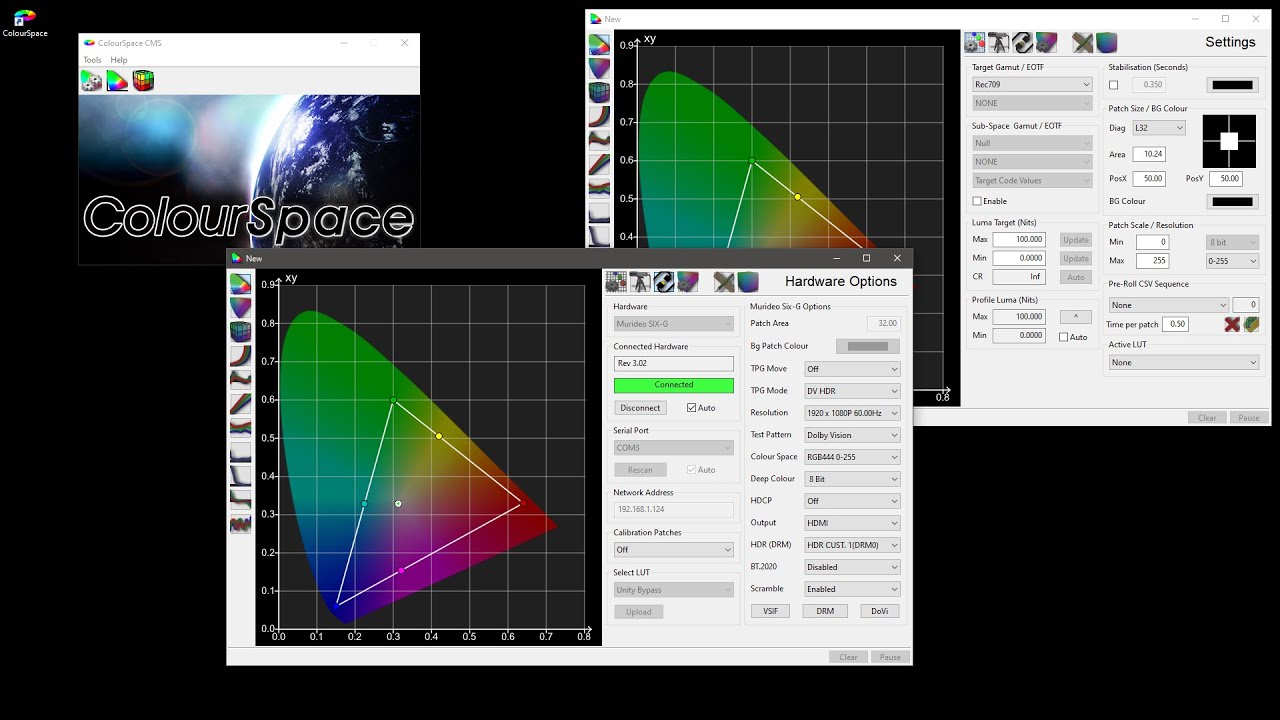Click the Time per patch field
This screenshot has height=720, width=1280.
(x=1175, y=324)
